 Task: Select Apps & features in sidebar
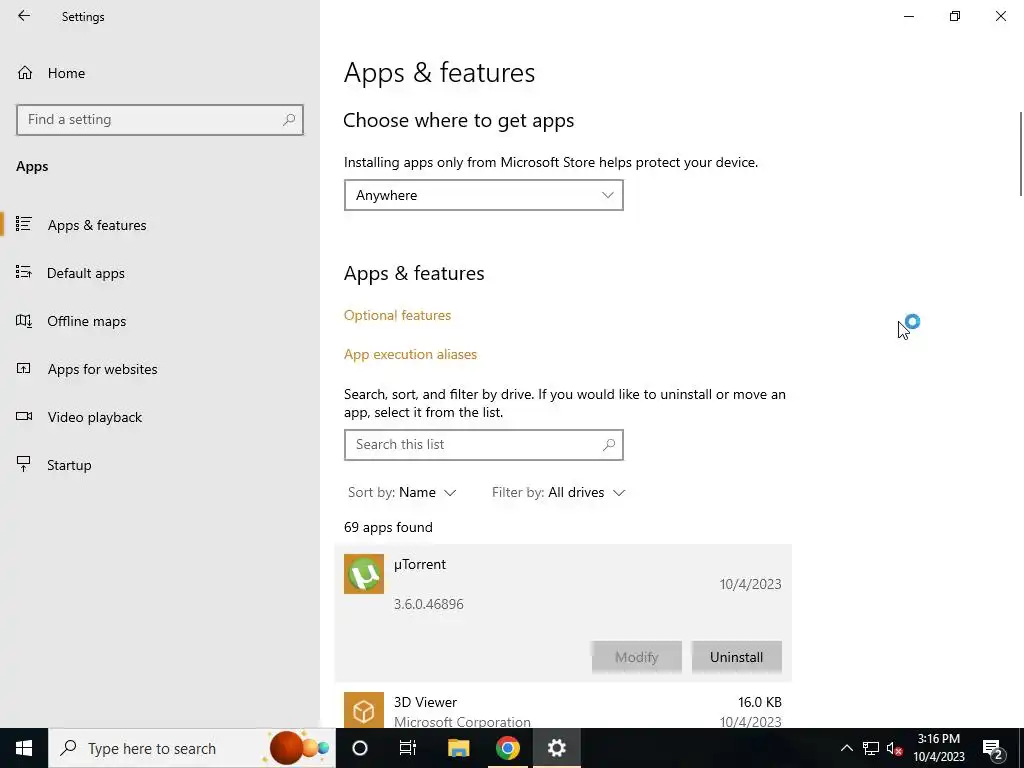(x=97, y=225)
